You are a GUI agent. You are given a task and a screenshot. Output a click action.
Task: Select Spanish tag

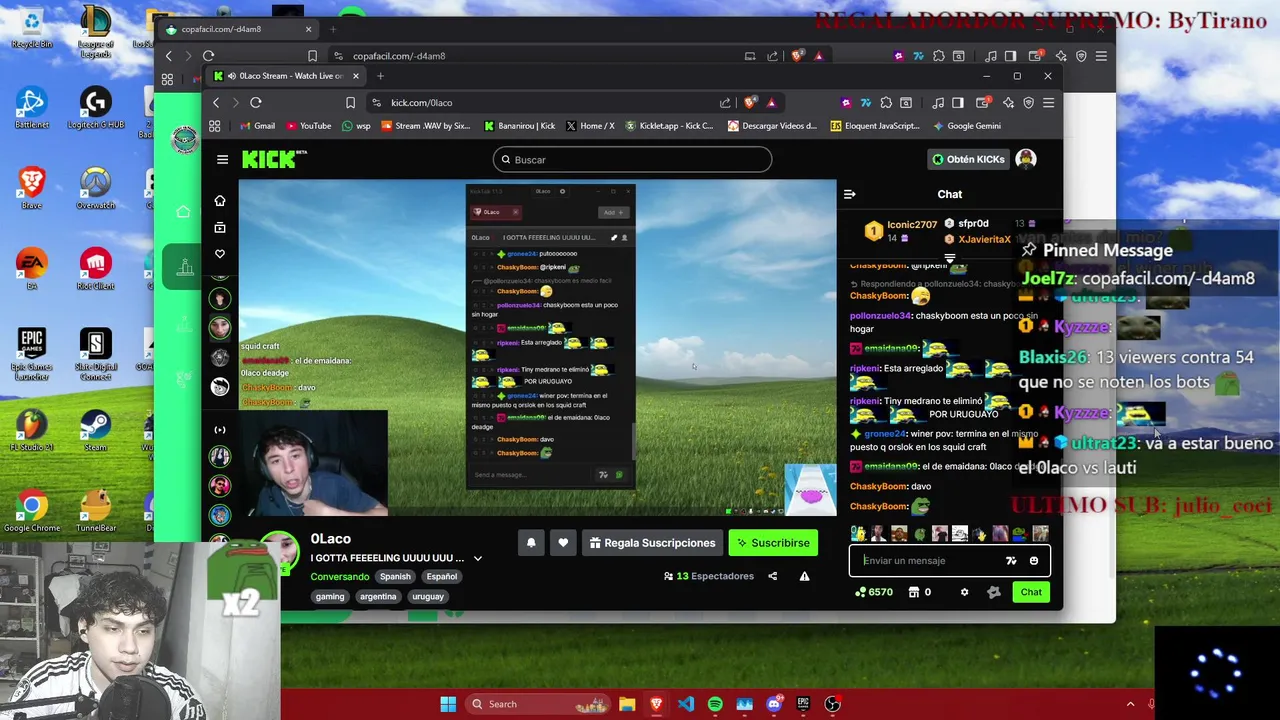(395, 577)
